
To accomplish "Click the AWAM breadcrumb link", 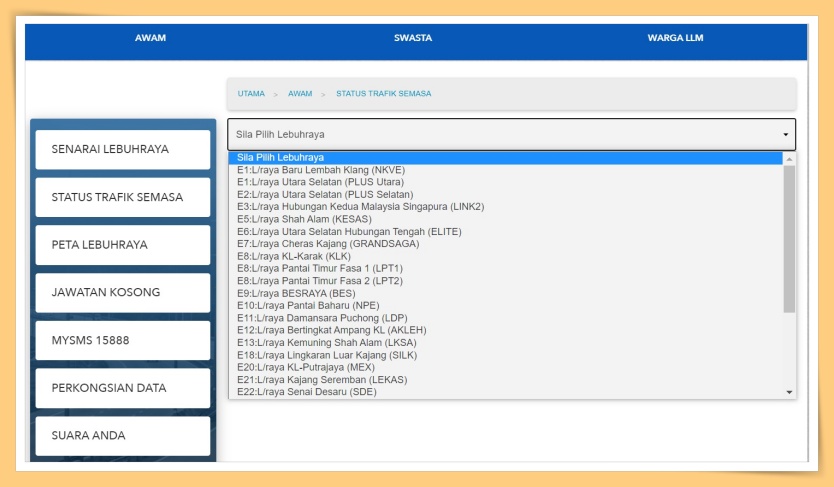I will point(300,94).
